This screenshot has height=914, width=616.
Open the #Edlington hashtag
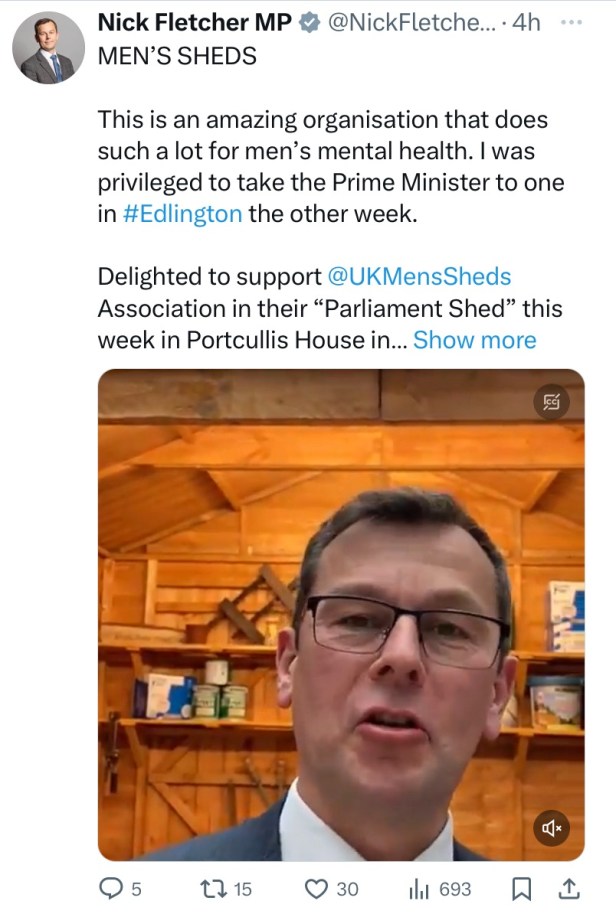click(183, 215)
